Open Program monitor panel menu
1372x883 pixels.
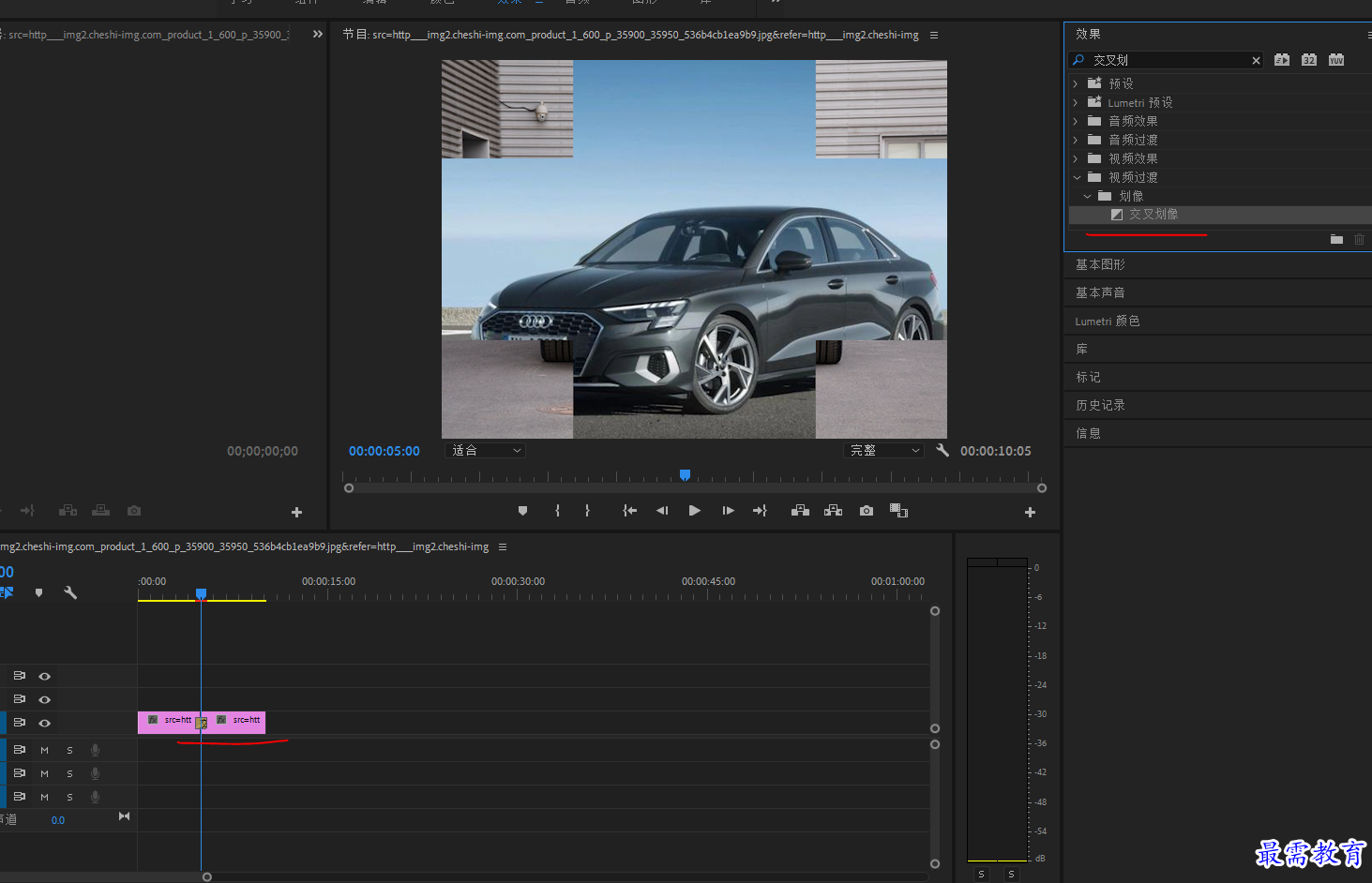[x=934, y=35]
